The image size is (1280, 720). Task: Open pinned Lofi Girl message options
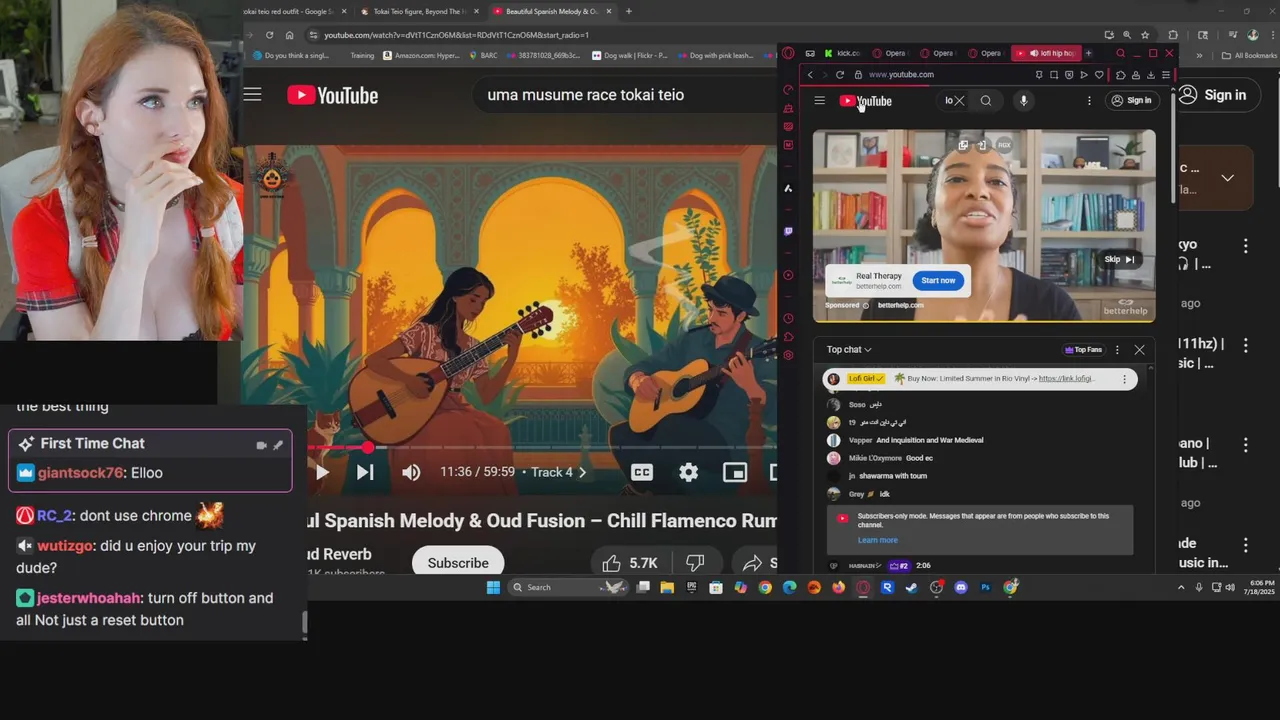click(x=1124, y=379)
